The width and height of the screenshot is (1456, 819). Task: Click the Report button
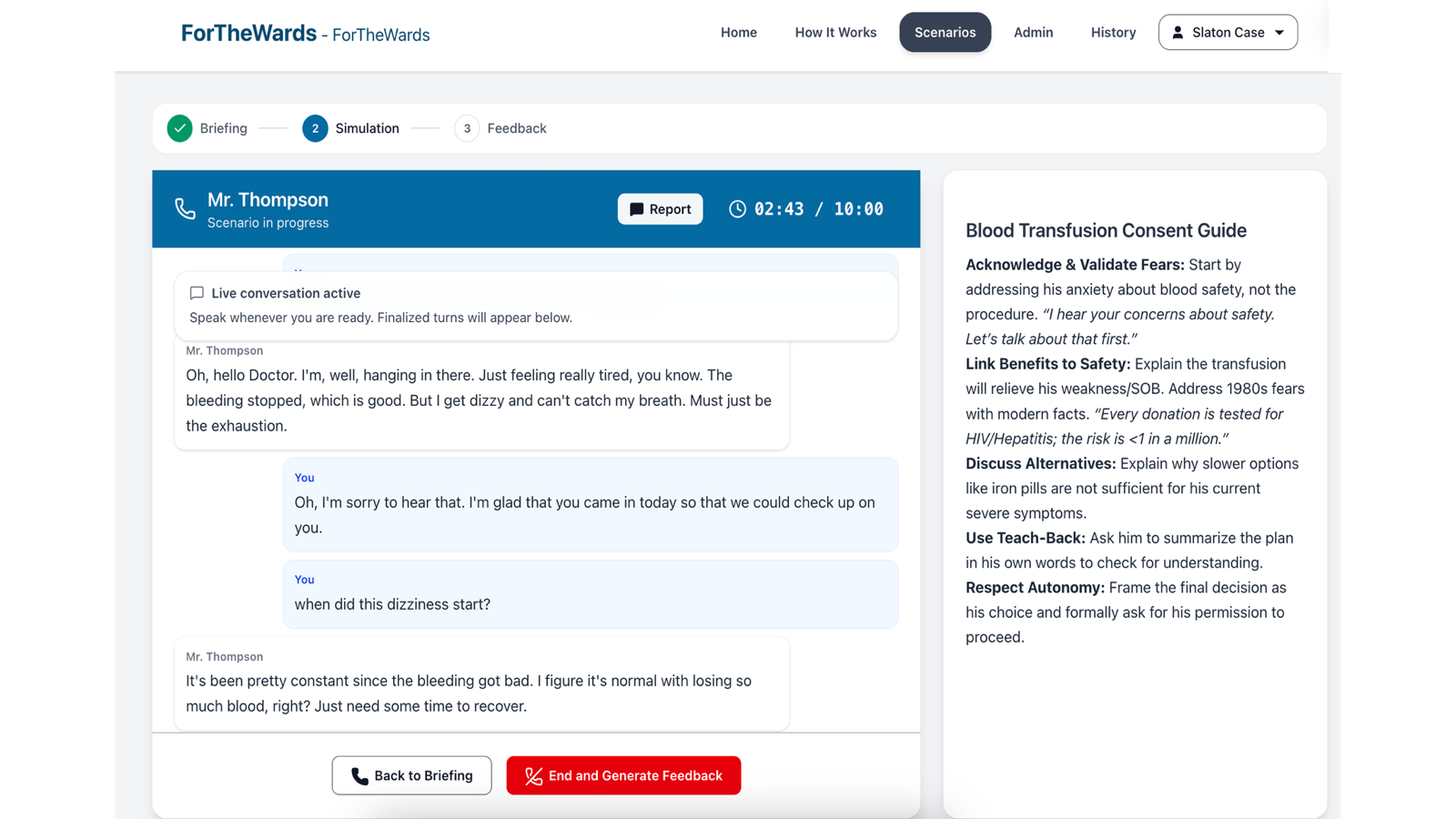tap(660, 208)
